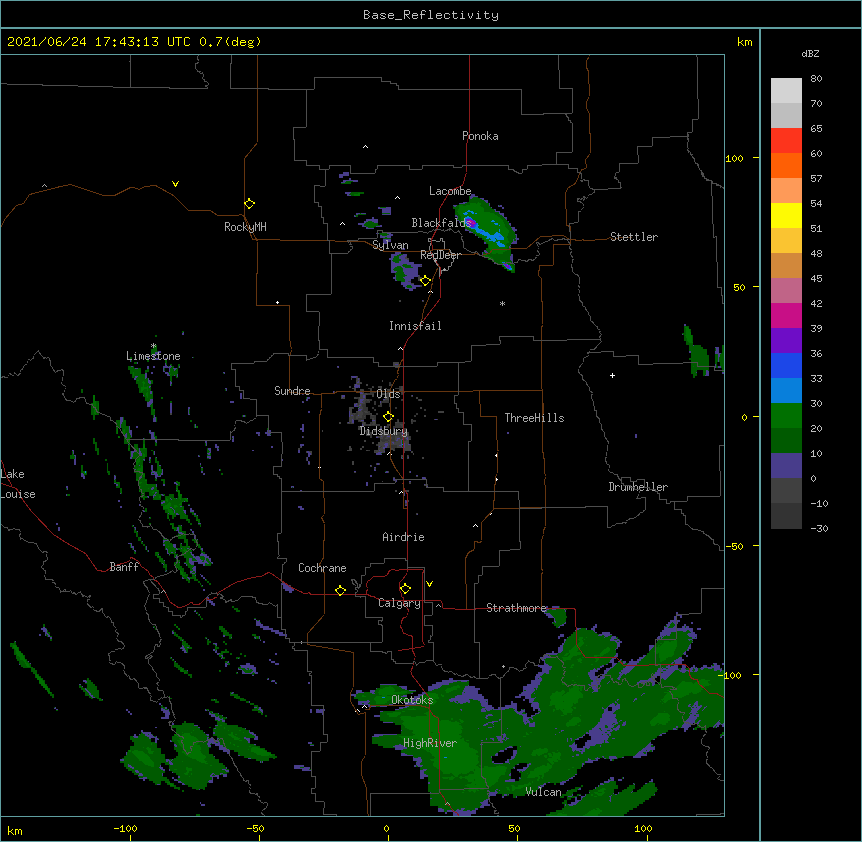This screenshot has width=862, height=842.
Task: Click the orange 57-60 dBZ legend swatch
Action: (x=786, y=165)
